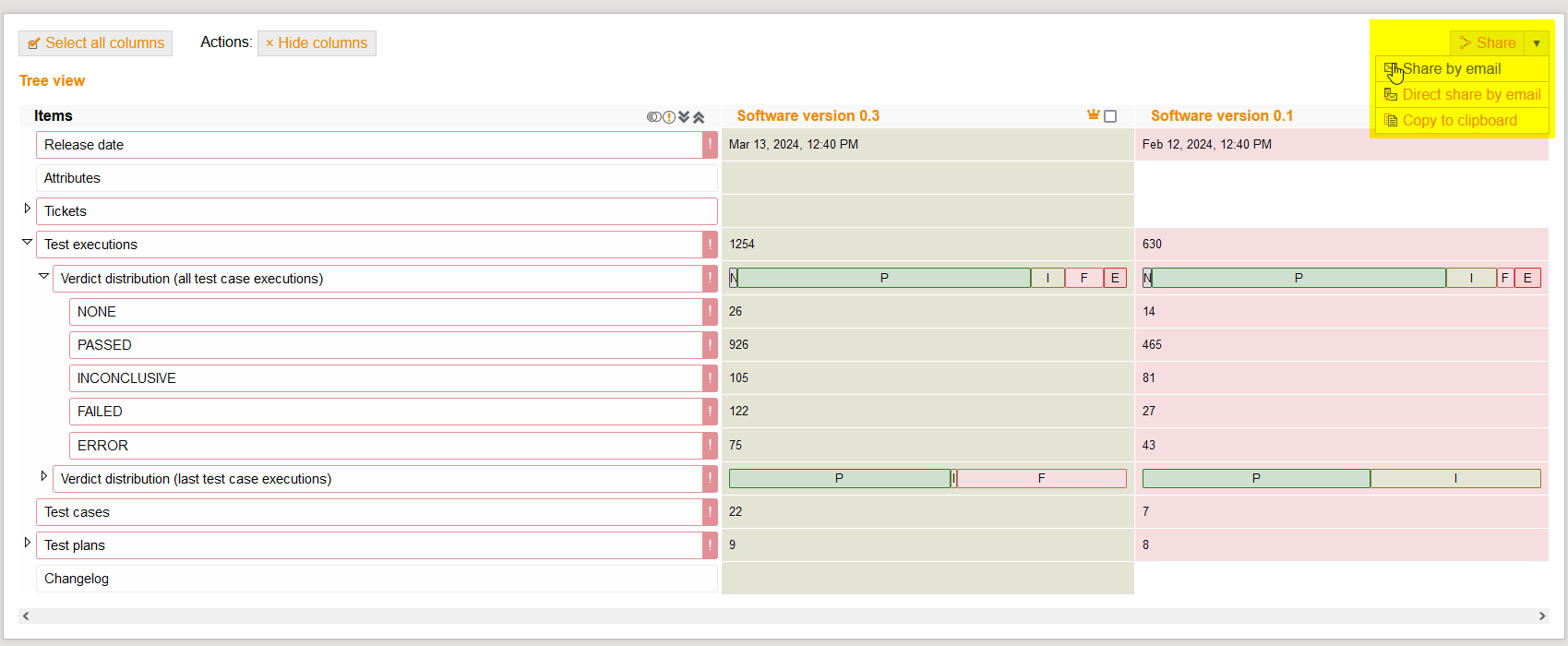Click Hide columns action button
The image size is (1568, 646).
[x=317, y=43]
